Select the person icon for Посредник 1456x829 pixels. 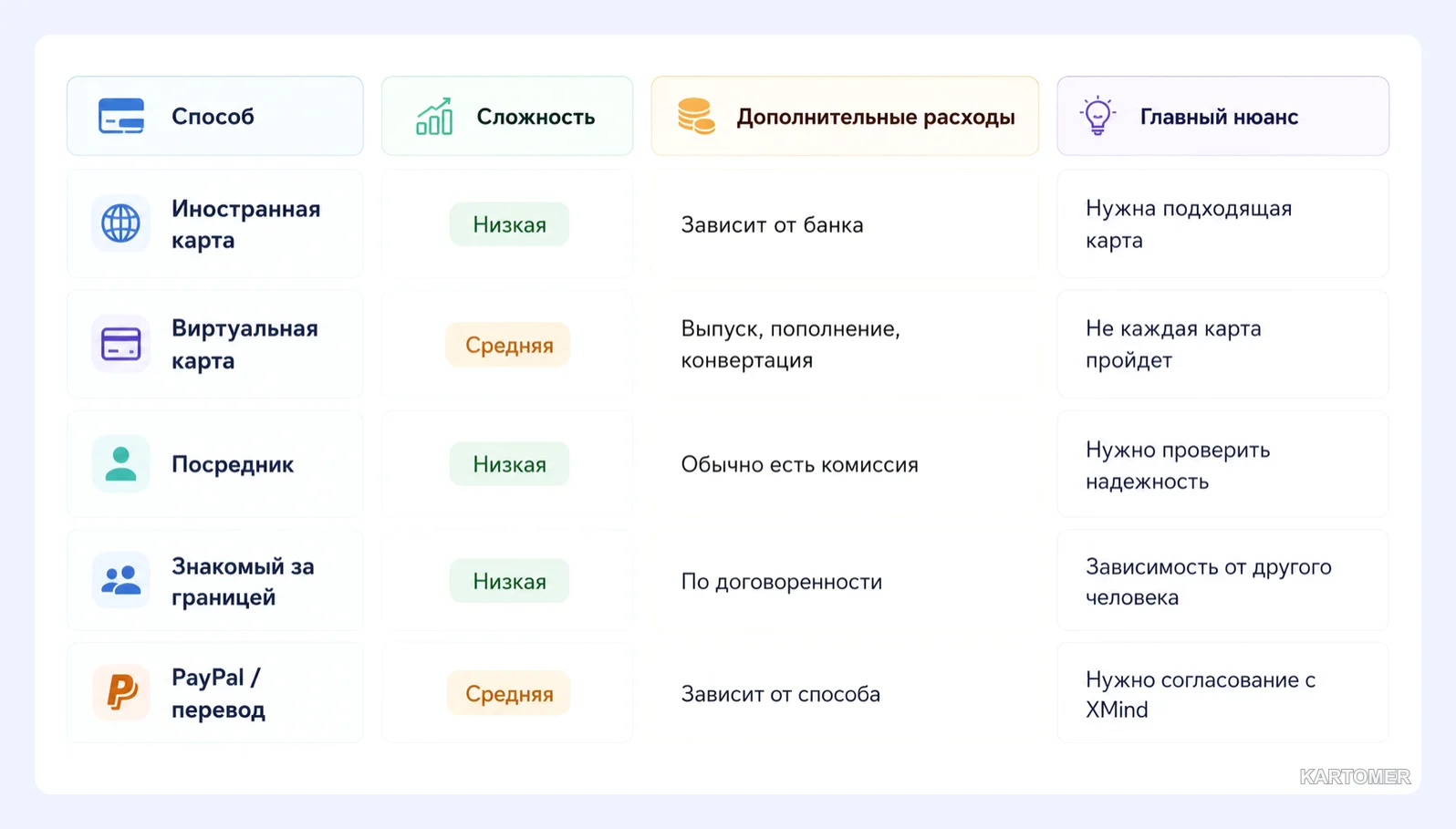[120, 463]
